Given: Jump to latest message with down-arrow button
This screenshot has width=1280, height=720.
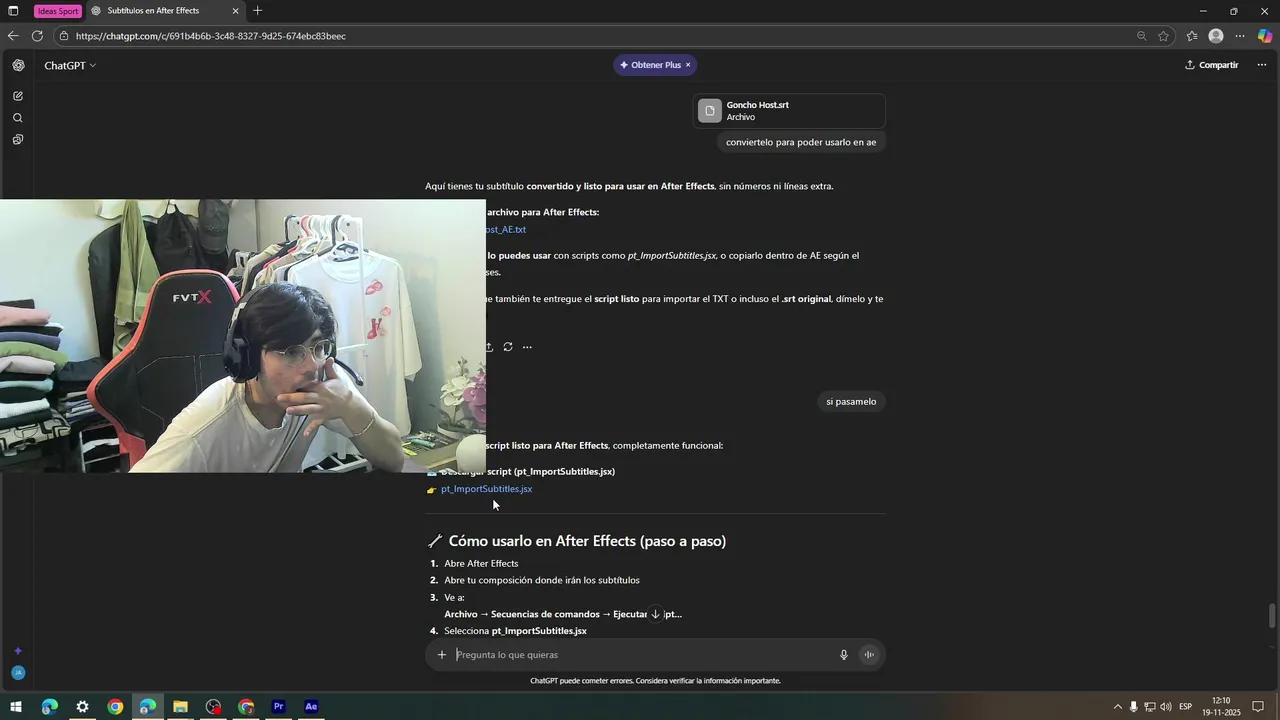Looking at the screenshot, I should tap(655, 614).
